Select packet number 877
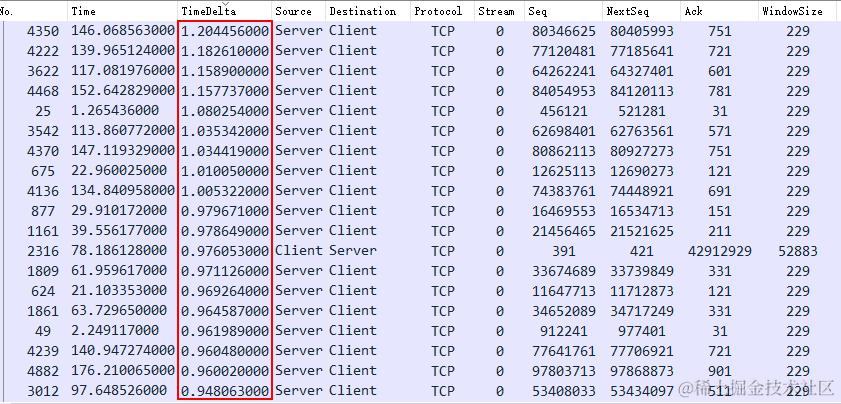This screenshot has height=404, width=841. [x=43, y=211]
